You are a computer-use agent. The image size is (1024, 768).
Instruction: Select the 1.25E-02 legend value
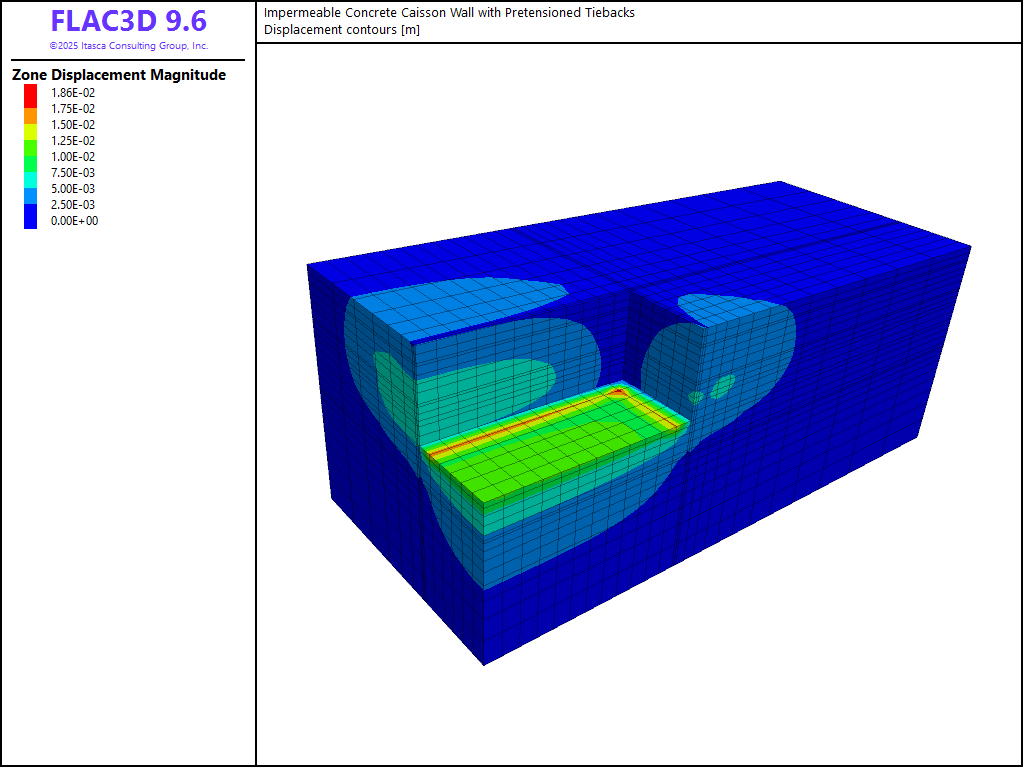coord(73,141)
